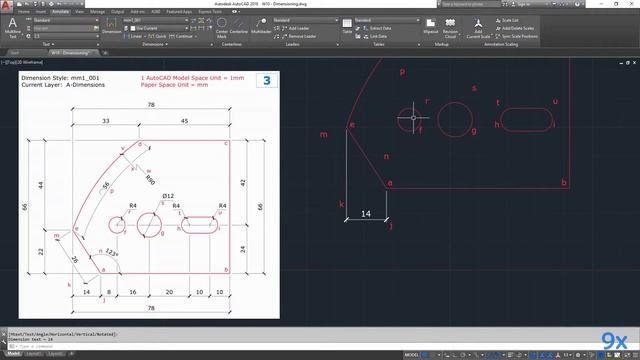Open the text height 2.5 dropdown

pyautogui.click(x=66, y=36)
